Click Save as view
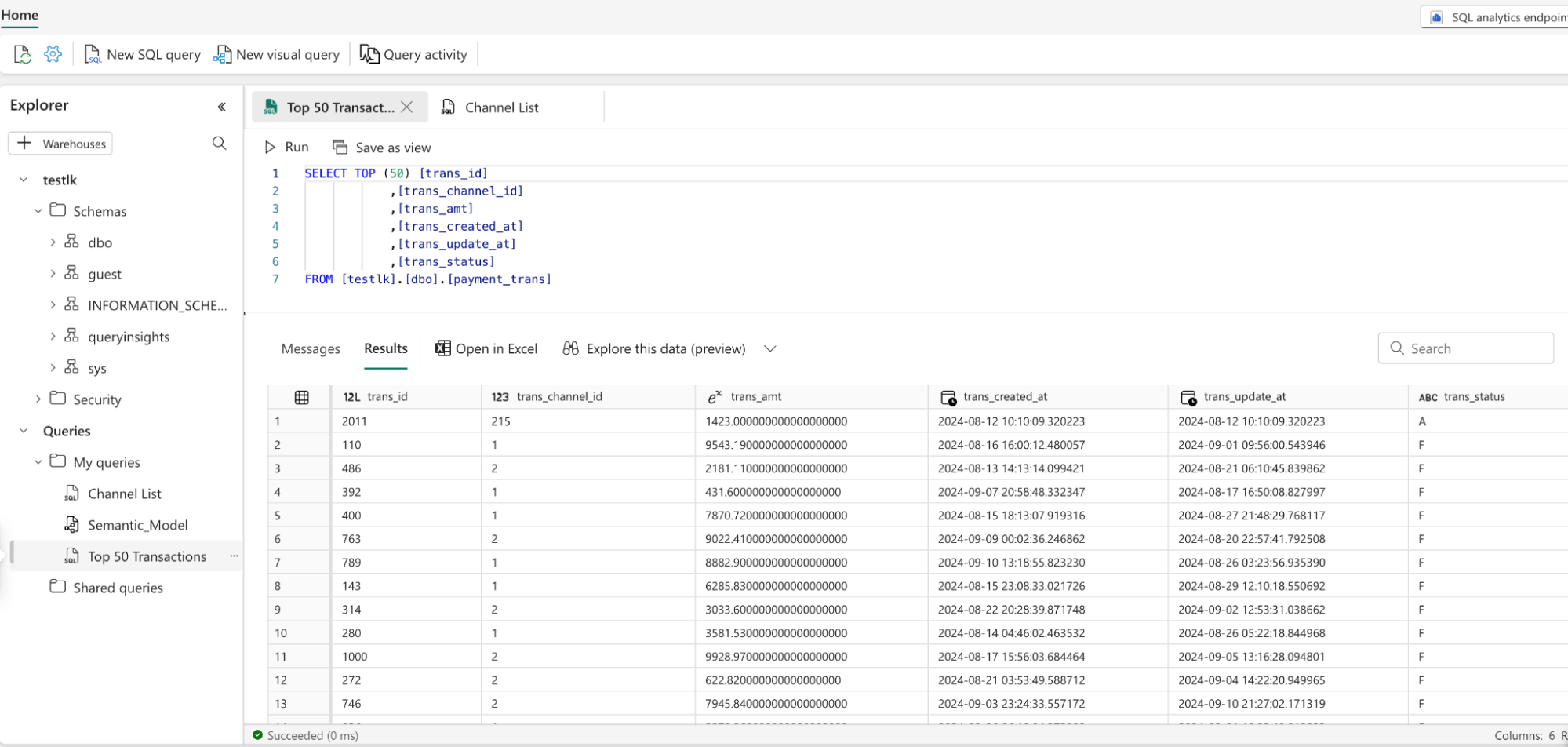The width and height of the screenshot is (1568, 747). [382, 147]
